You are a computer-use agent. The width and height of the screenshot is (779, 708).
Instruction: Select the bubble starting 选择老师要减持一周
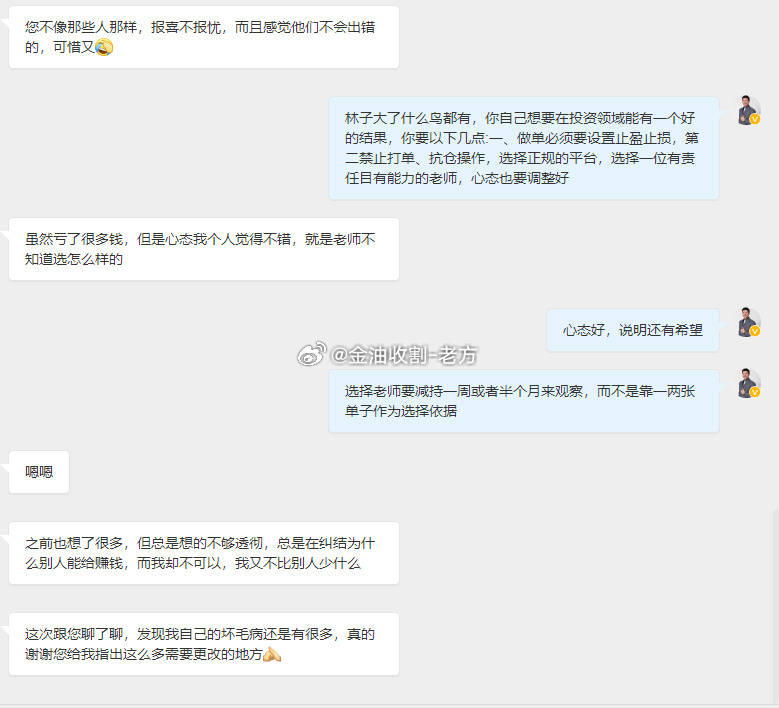524,401
